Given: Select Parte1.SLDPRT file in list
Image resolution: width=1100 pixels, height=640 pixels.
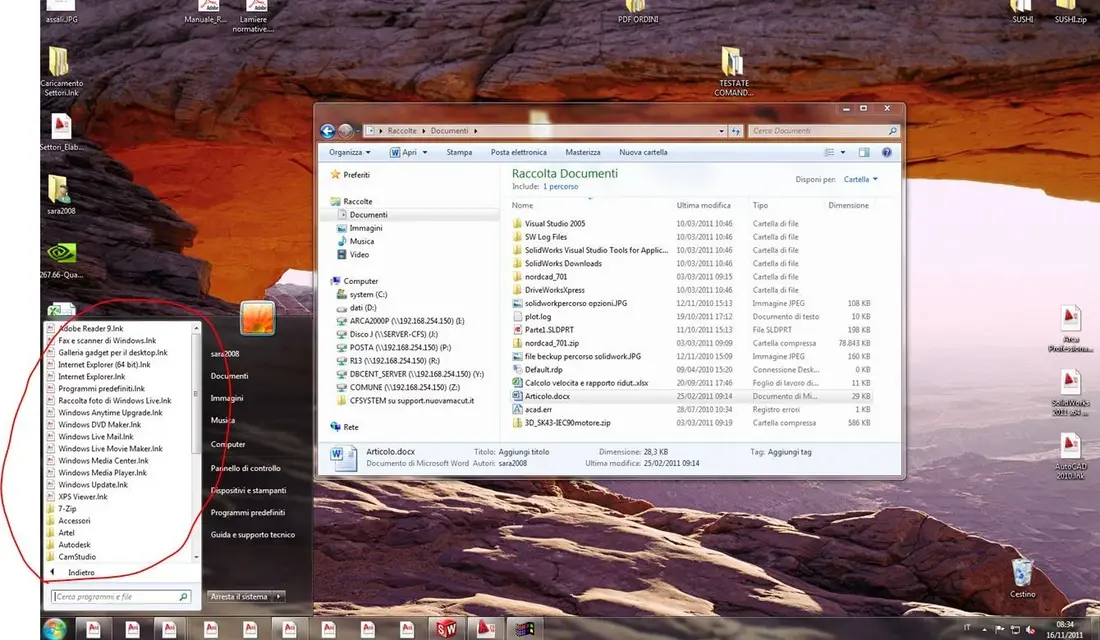Looking at the screenshot, I should tap(549, 330).
